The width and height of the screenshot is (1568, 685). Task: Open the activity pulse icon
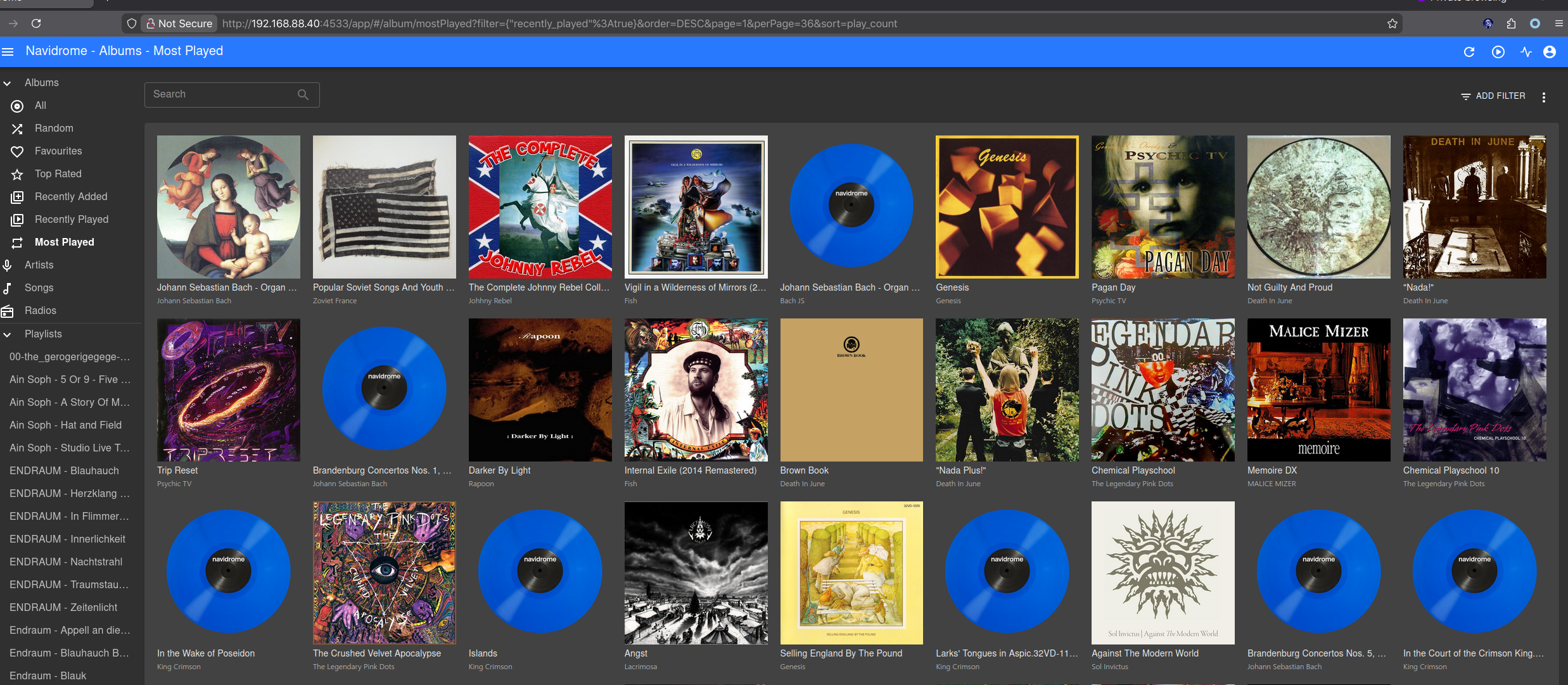click(x=1526, y=52)
